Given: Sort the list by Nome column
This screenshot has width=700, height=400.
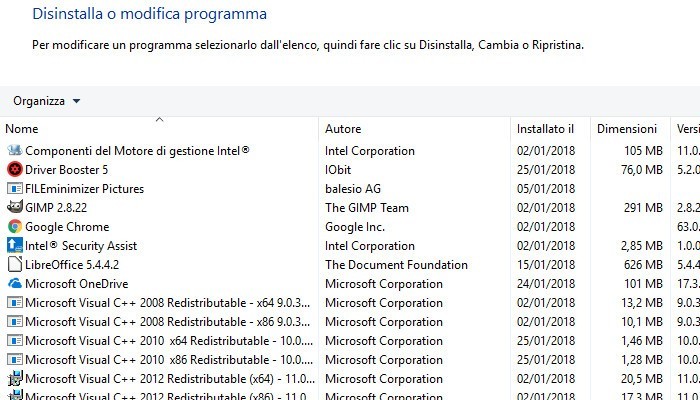Looking at the screenshot, I should click(22, 129).
